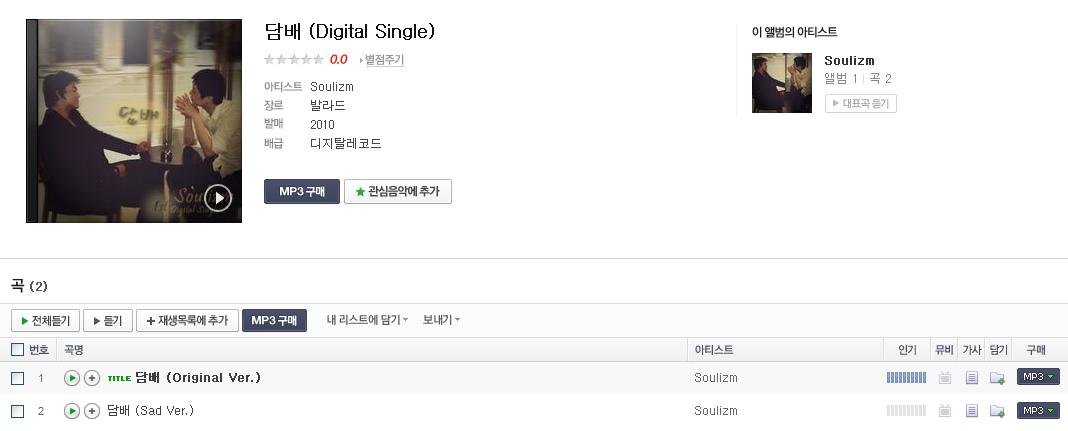Screen dimensions: 1068x431
Task: Click plus icon for track 1
Action: click(x=92, y=378)
